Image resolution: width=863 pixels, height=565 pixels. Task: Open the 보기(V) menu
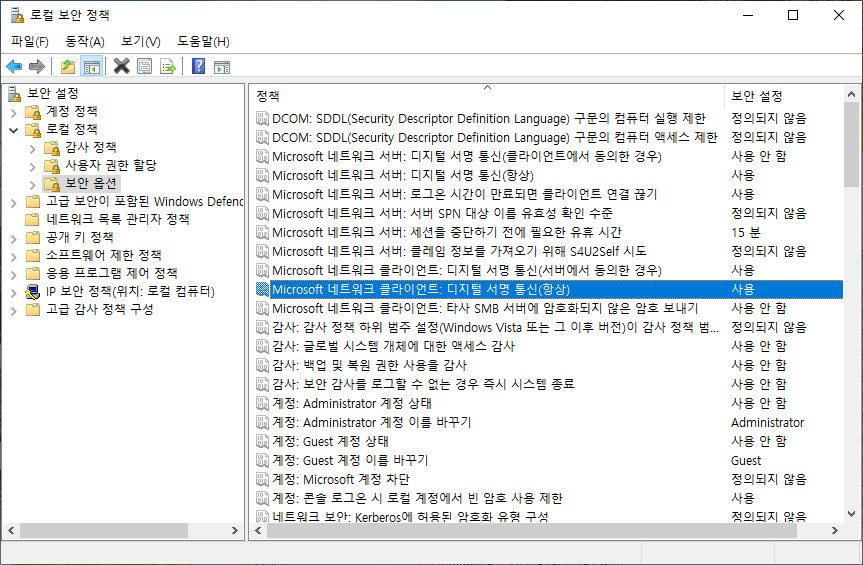point(141,41)
